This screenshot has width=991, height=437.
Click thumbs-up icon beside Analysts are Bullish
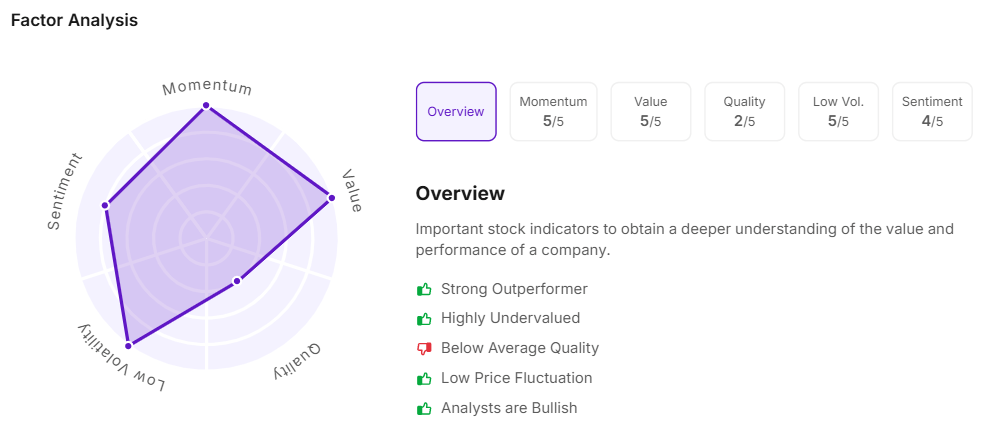point(424,408)
